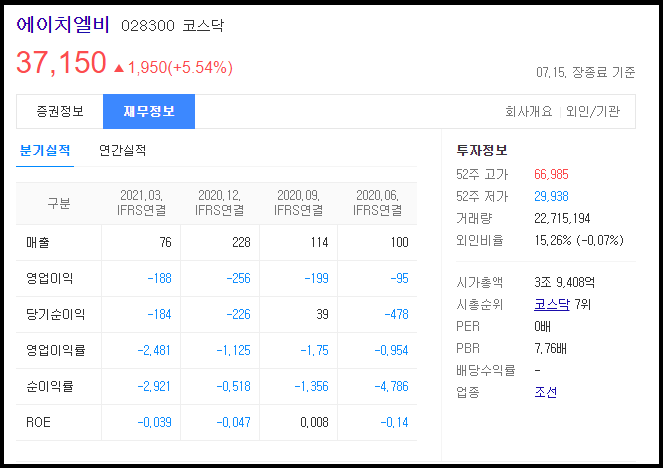Screen dimensions: 663x468
Task: Click the 07.15. 장종료 기준 timestamp
Action: point(586,72)
